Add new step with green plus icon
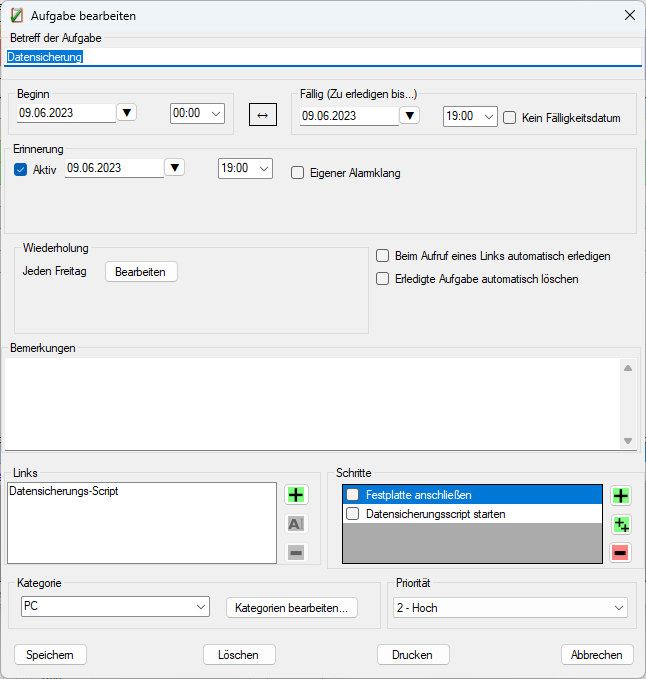646x679 pixels. tap(620, 496)
